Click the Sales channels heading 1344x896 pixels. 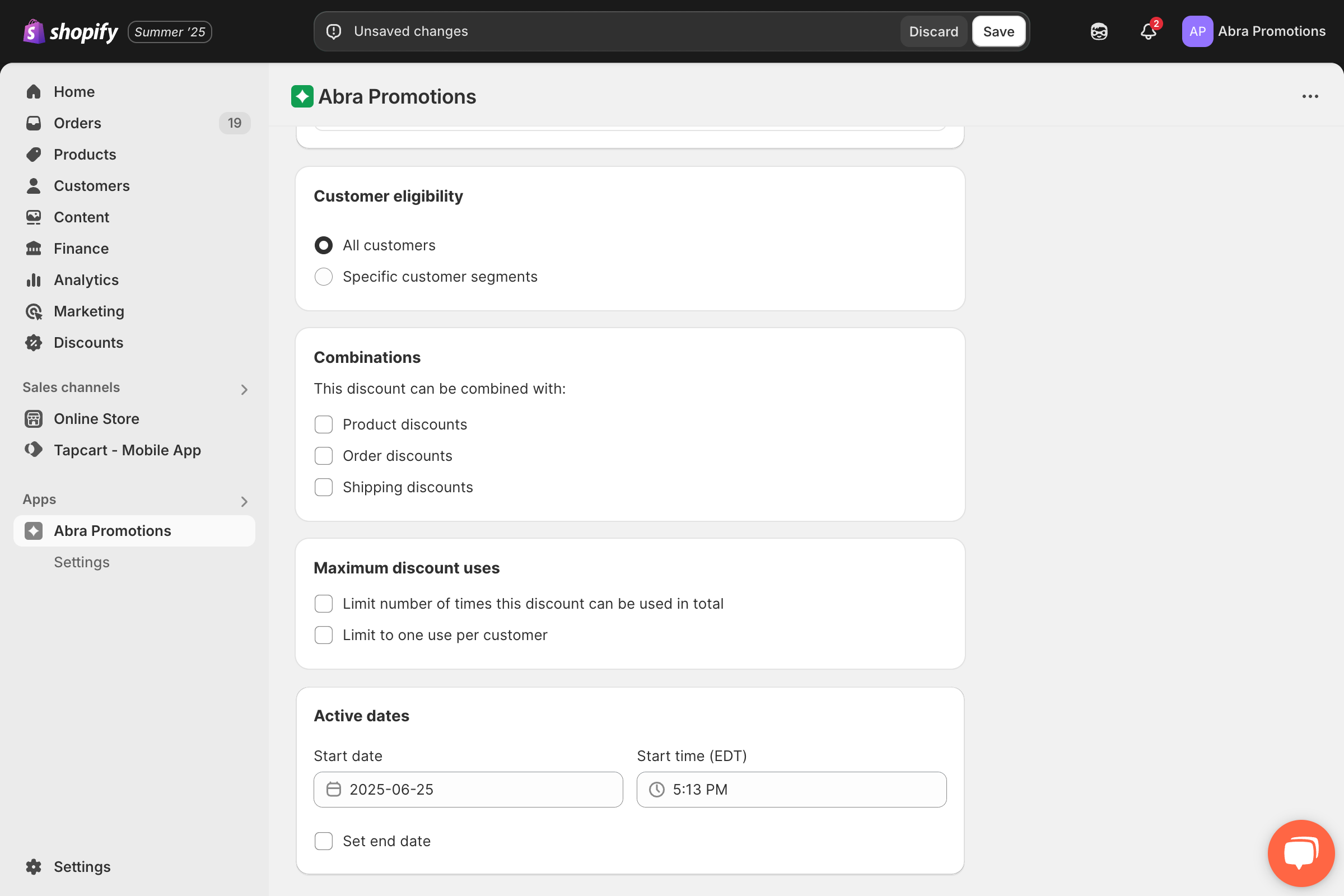pyautogui.click(x=71, y=388)
